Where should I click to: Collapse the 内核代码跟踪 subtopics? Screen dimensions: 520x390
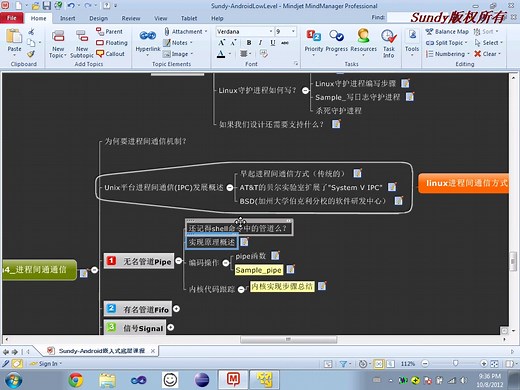(x=241, y=290)
